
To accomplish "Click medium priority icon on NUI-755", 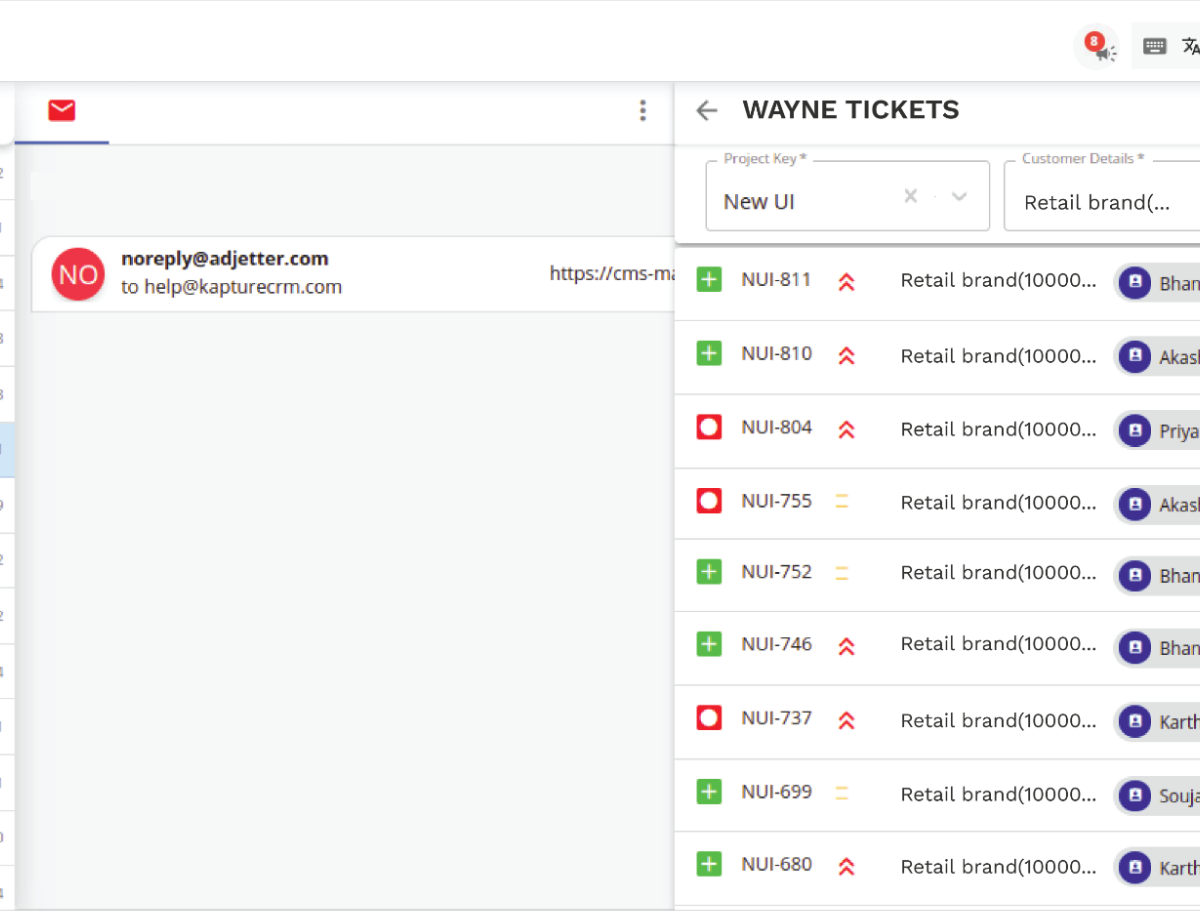I will tap(842, 501).
